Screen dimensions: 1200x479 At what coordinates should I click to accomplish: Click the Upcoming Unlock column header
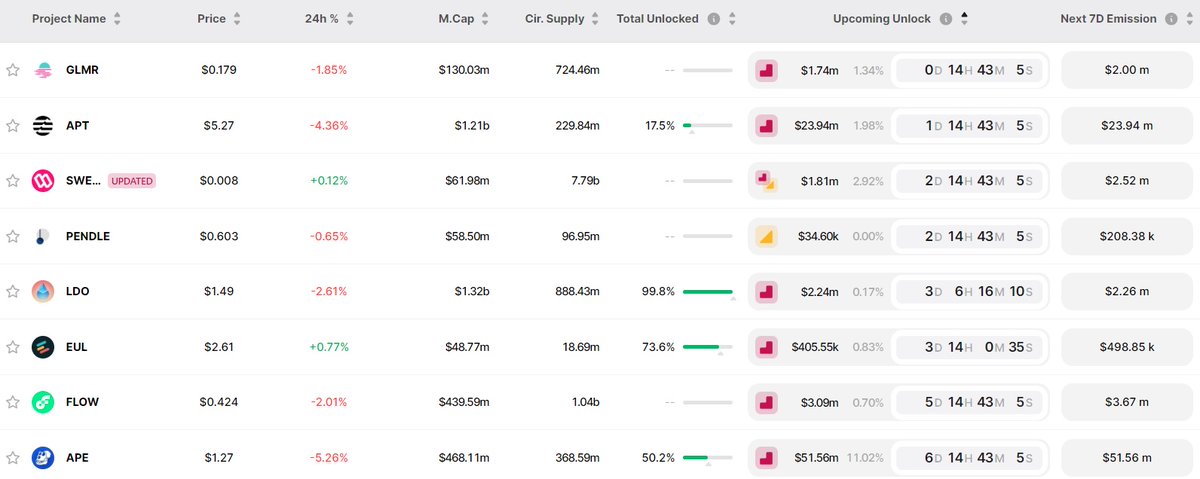click(x=882, y=19)
